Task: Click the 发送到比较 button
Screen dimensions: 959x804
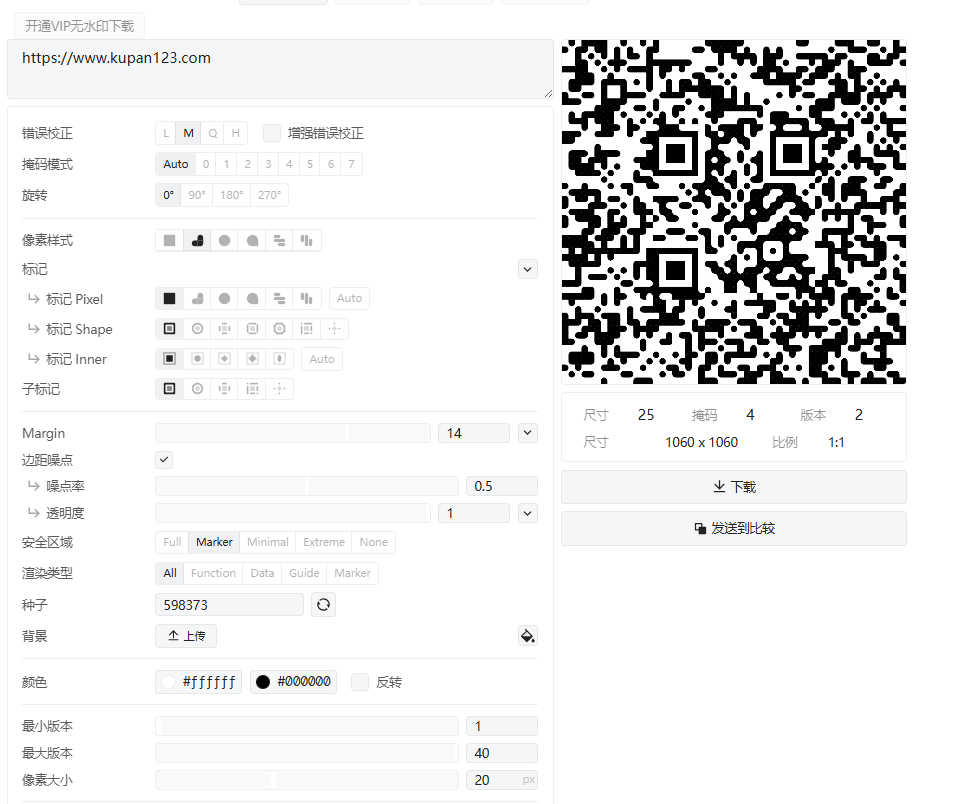Action: point(733,529)
